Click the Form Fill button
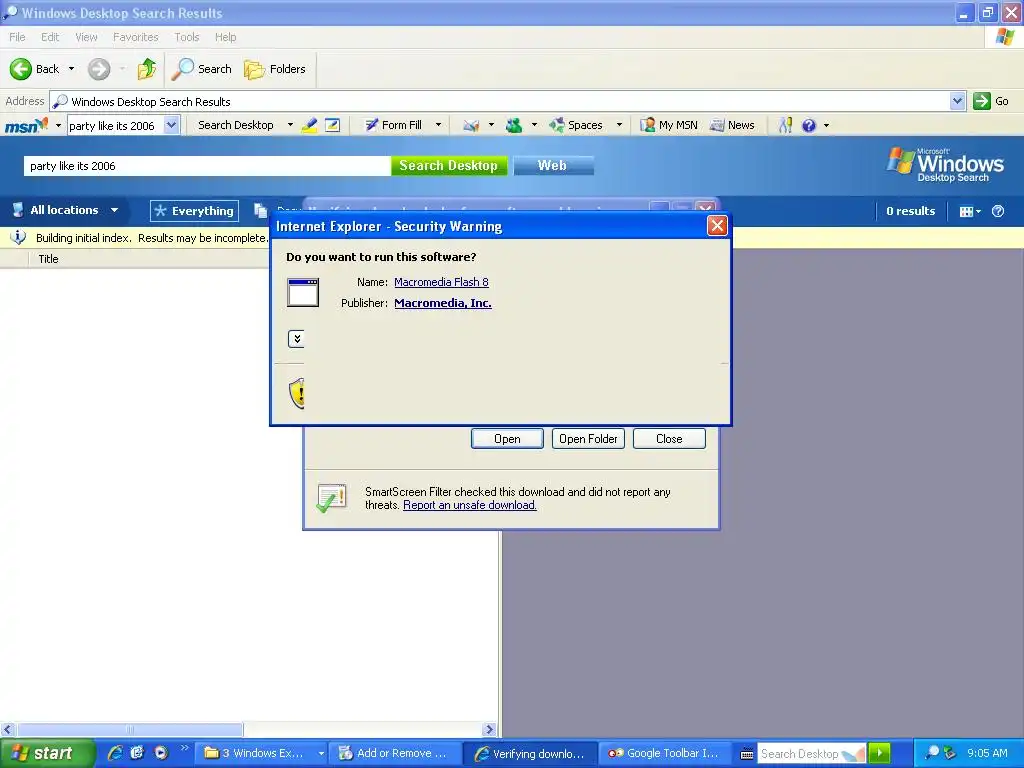The height and width of the screenshot is (768, 1024). click(393, 125)
